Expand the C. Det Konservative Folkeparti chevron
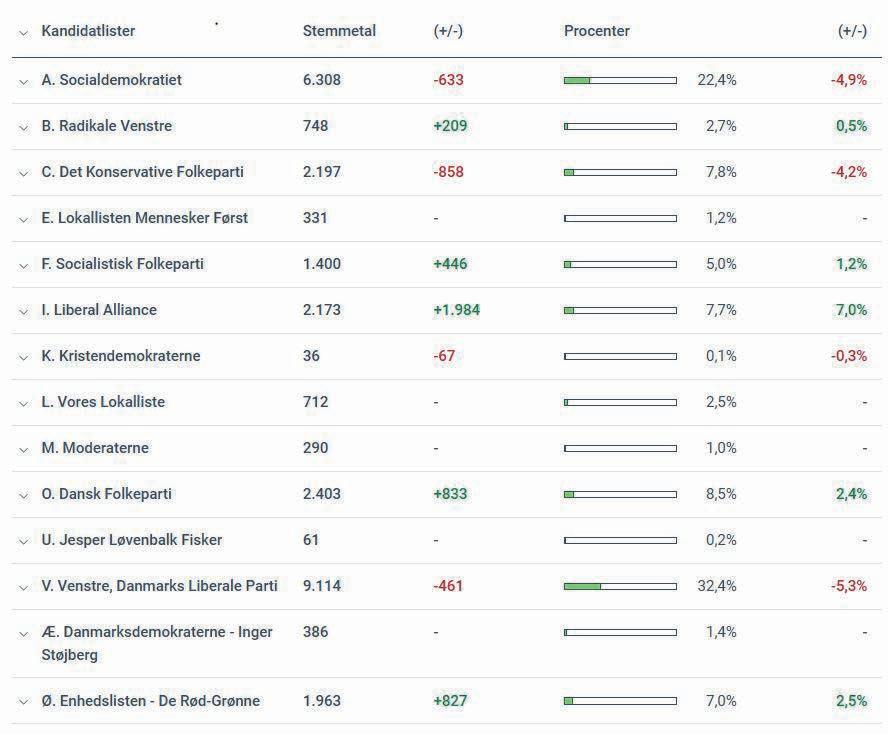 tap(23, 173)
